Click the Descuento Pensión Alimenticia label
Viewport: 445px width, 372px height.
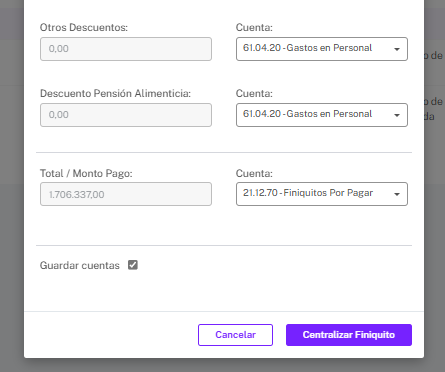[115, 93]
